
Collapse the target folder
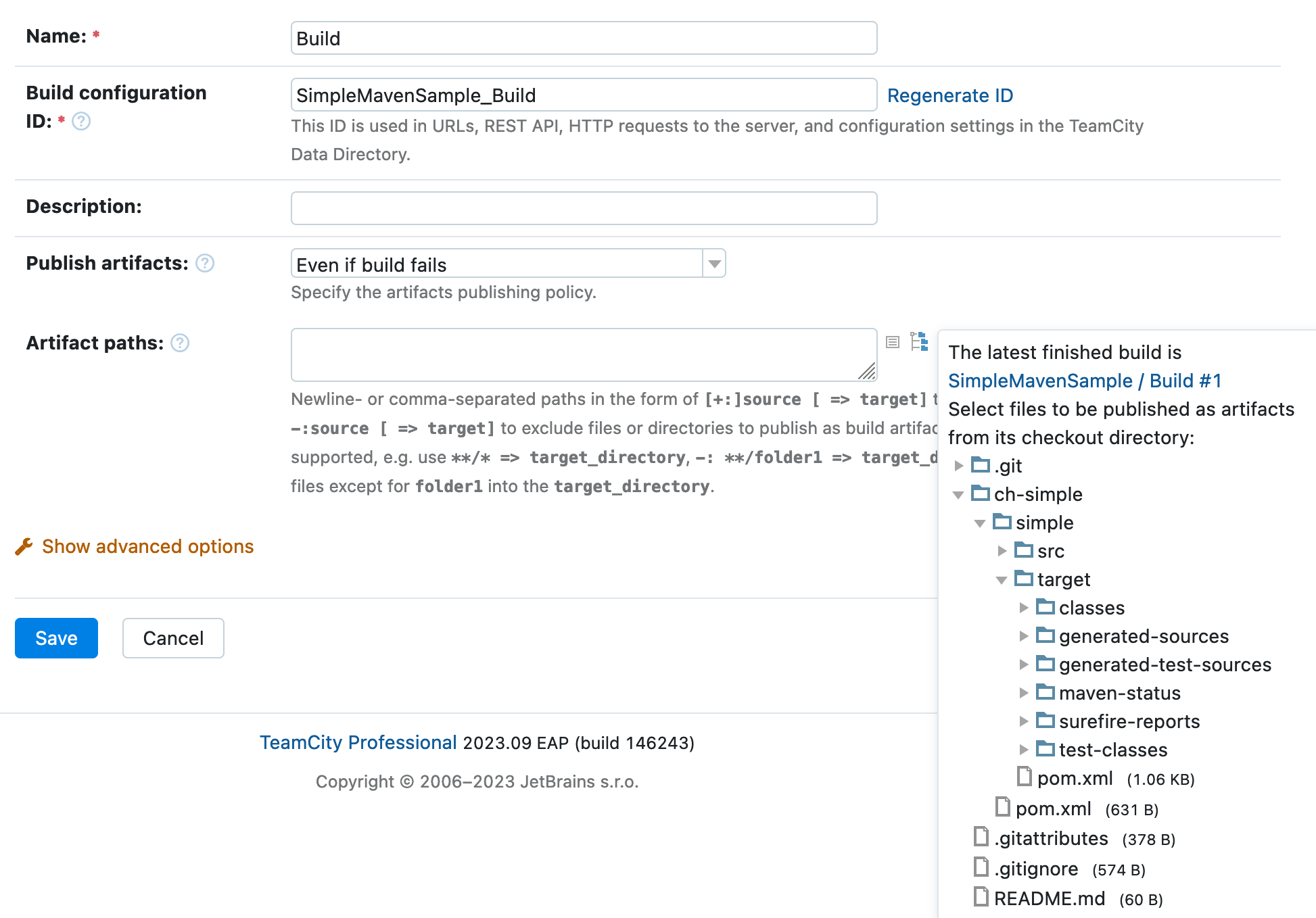tap(1002, 580)
